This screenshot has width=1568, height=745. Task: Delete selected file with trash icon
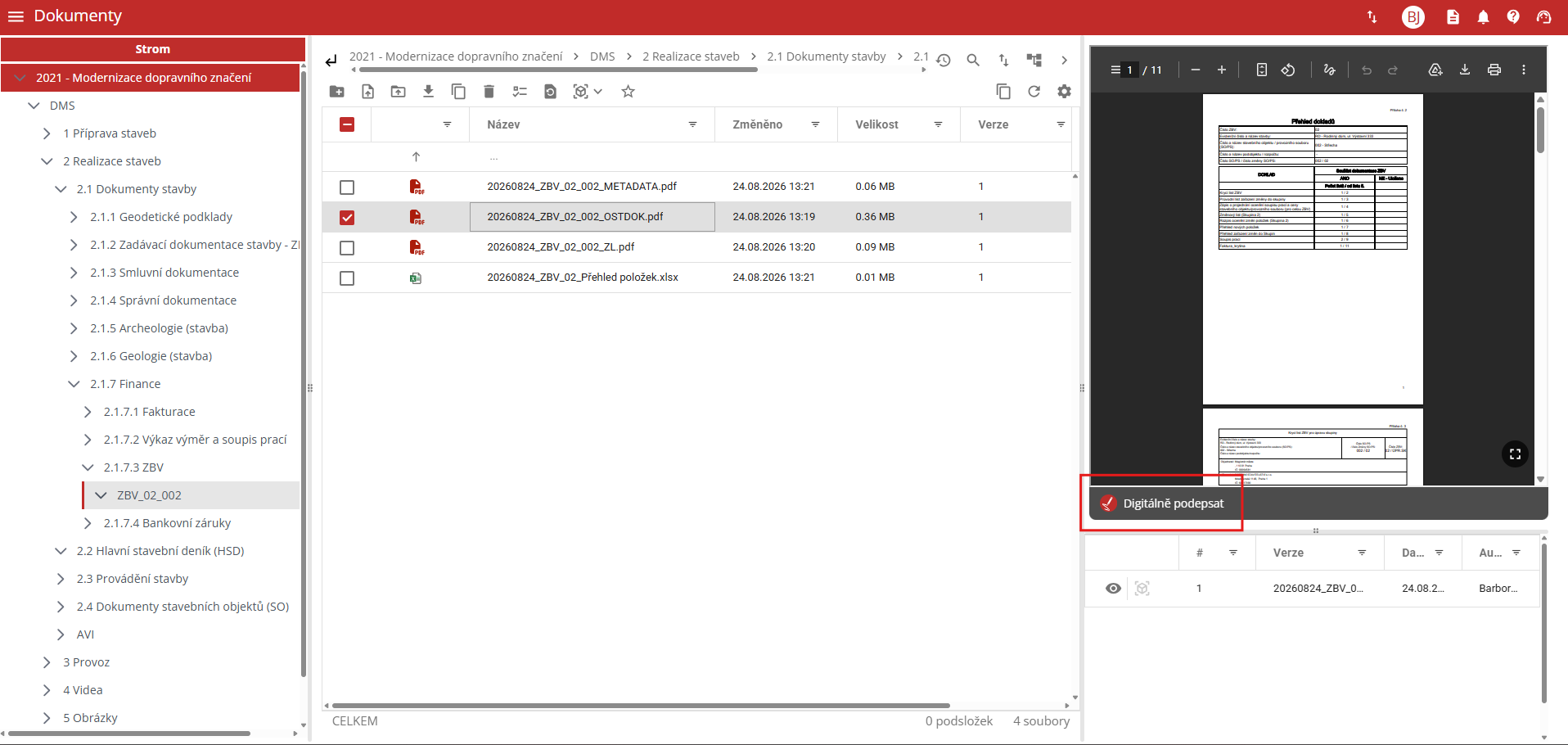(x=489, y=92)
